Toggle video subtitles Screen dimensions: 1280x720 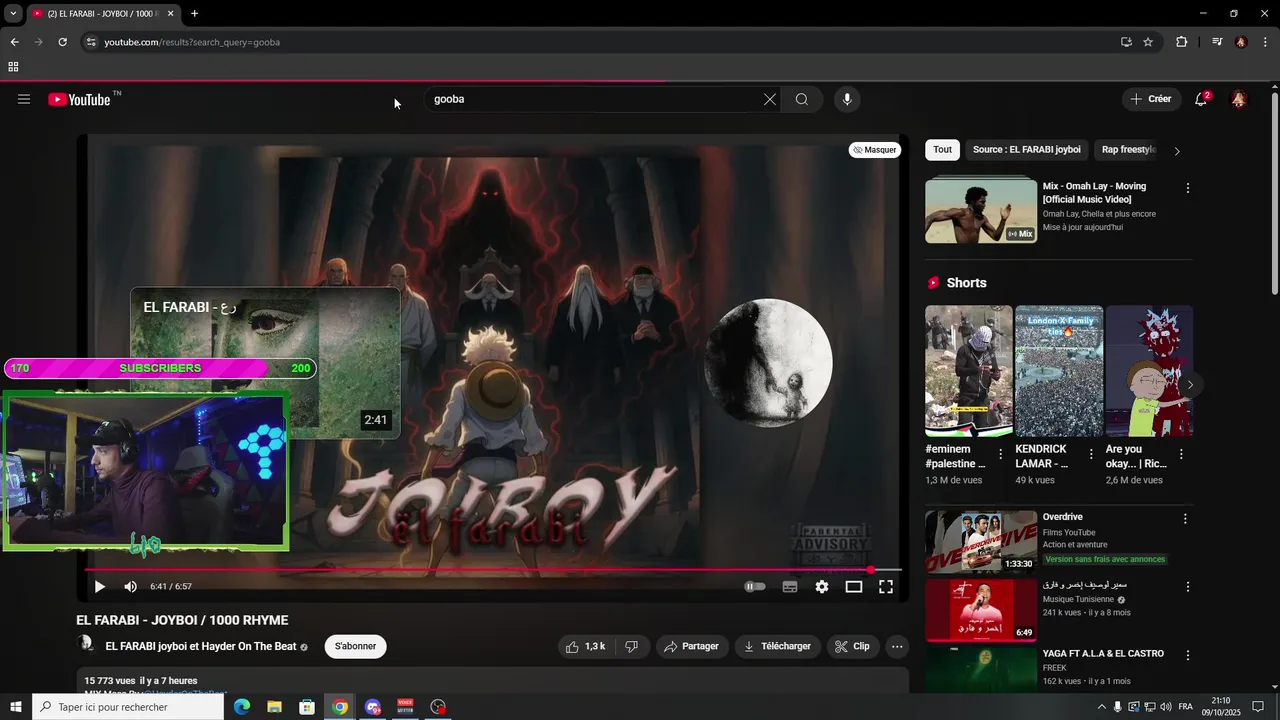click(789, 587)
